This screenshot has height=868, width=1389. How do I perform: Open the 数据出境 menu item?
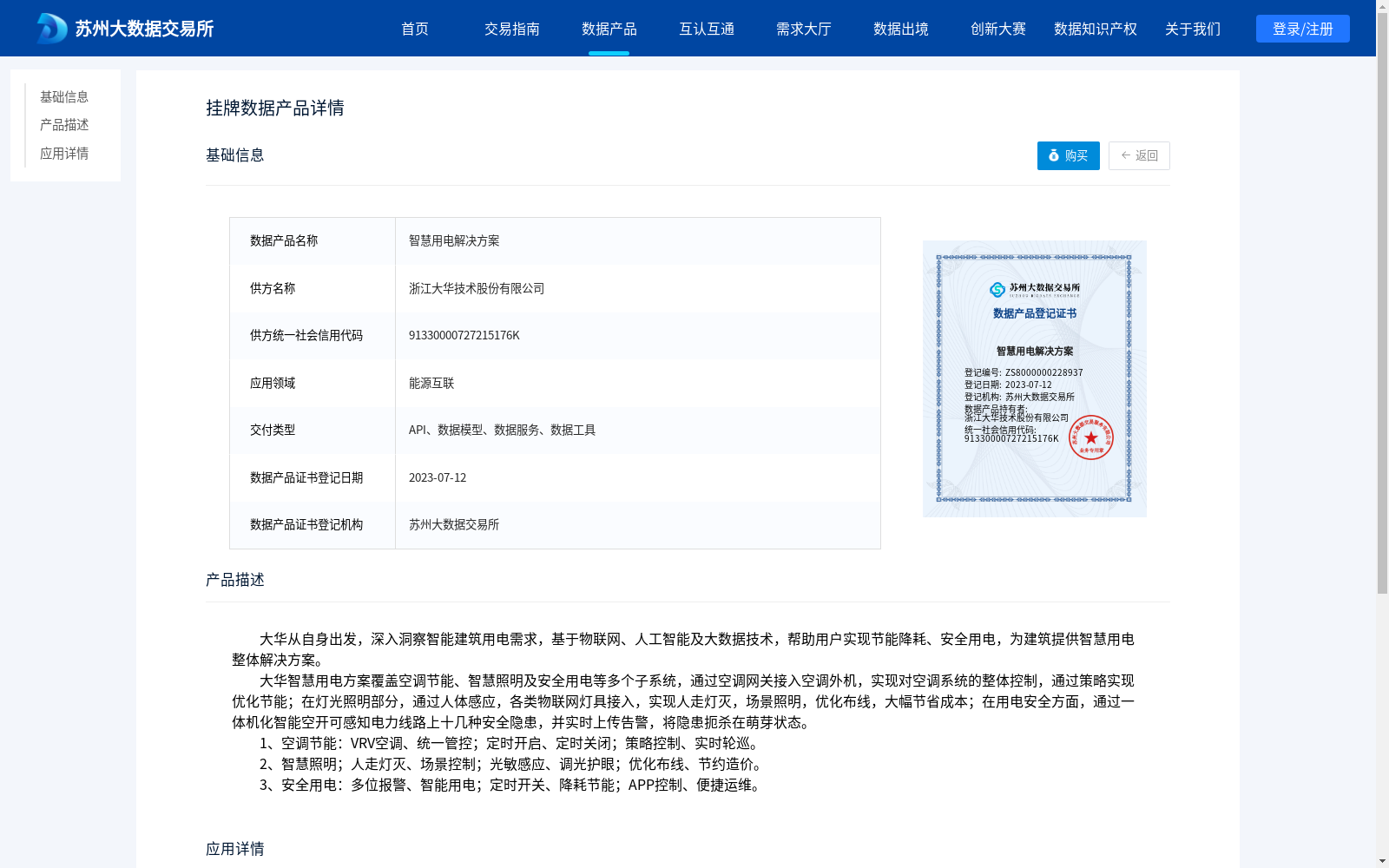click(901, 29)
